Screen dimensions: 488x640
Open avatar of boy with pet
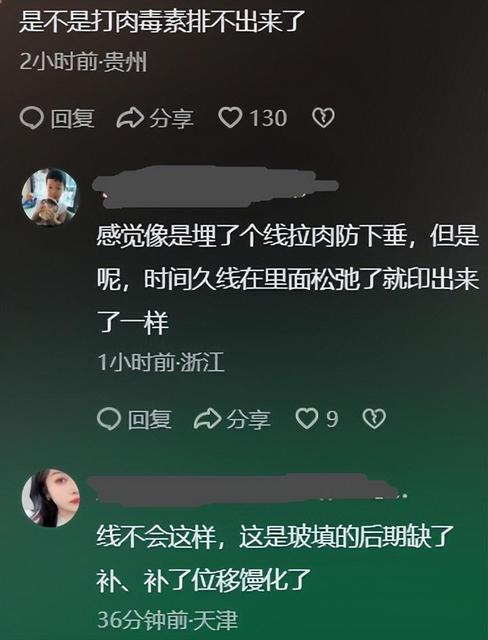50,197
